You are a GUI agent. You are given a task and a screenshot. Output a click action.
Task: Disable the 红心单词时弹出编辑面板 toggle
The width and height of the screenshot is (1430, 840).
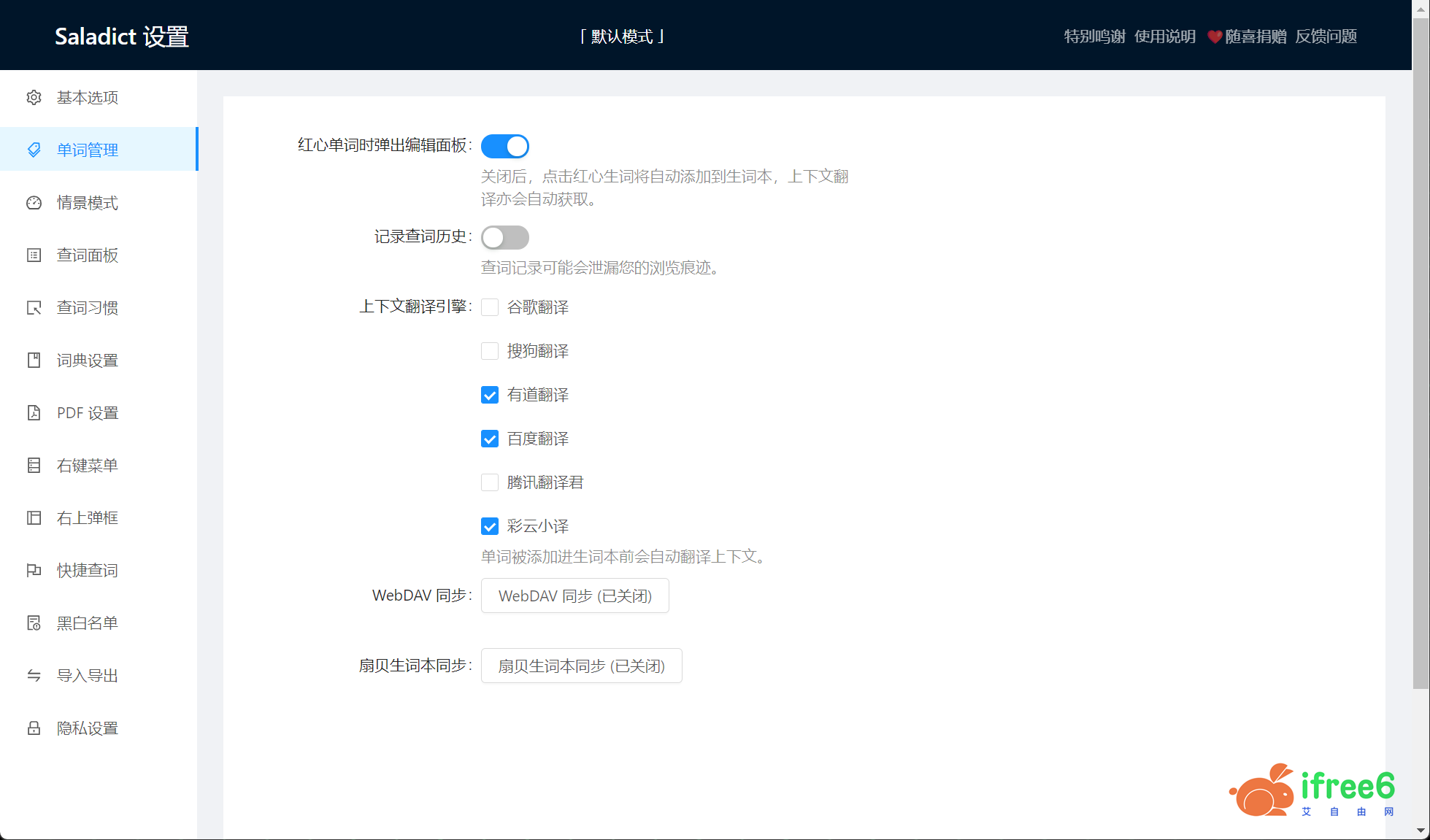(504, 145)
